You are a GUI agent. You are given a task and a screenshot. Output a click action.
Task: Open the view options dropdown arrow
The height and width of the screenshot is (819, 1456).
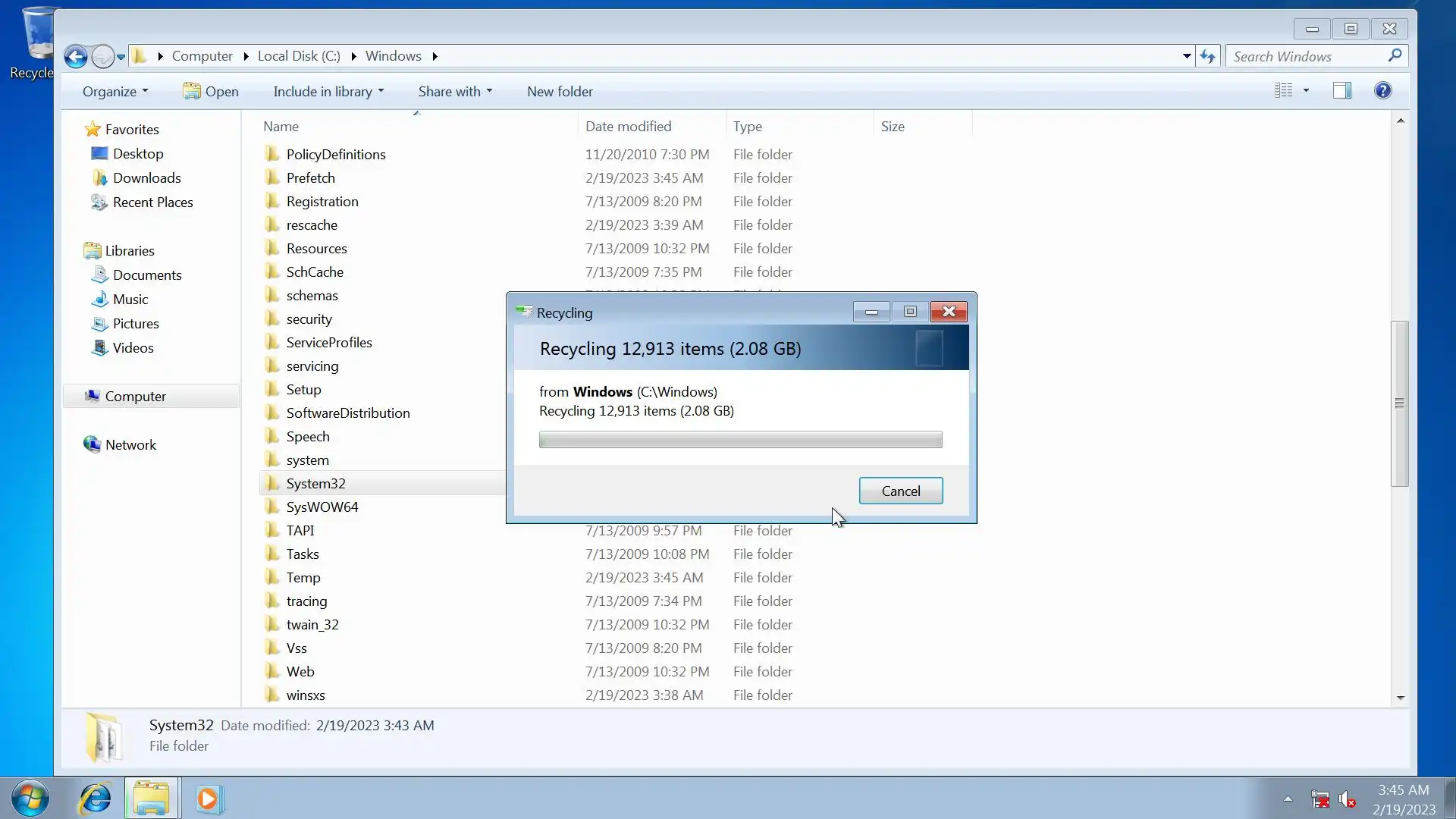1306,91
